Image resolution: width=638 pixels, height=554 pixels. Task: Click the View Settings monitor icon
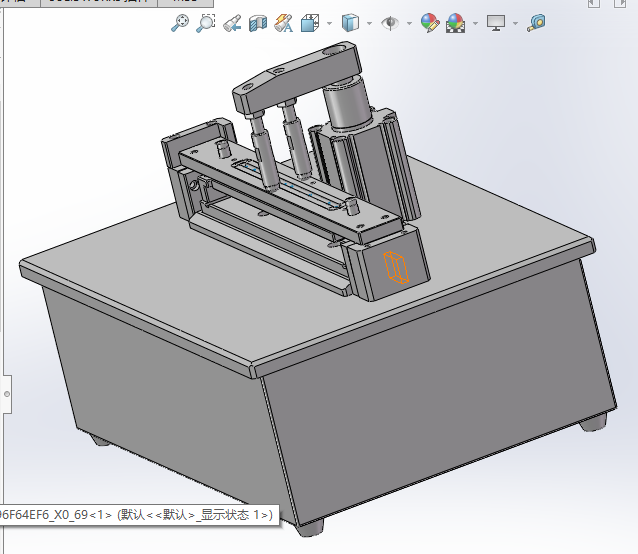click(x=496, y=22)
